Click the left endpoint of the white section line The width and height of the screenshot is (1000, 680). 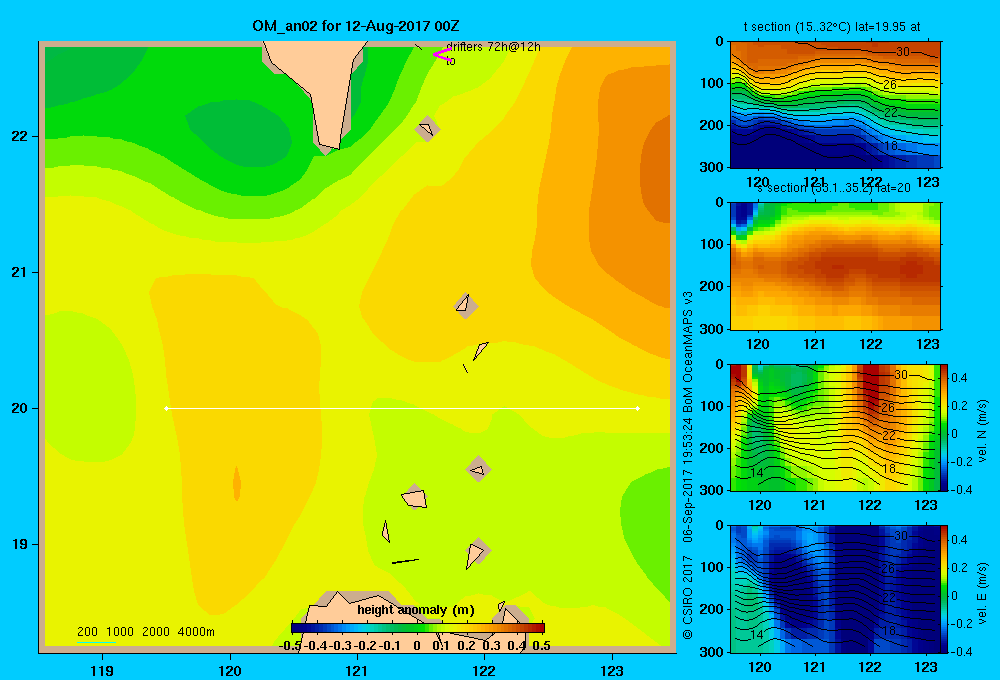click(166, 408)
